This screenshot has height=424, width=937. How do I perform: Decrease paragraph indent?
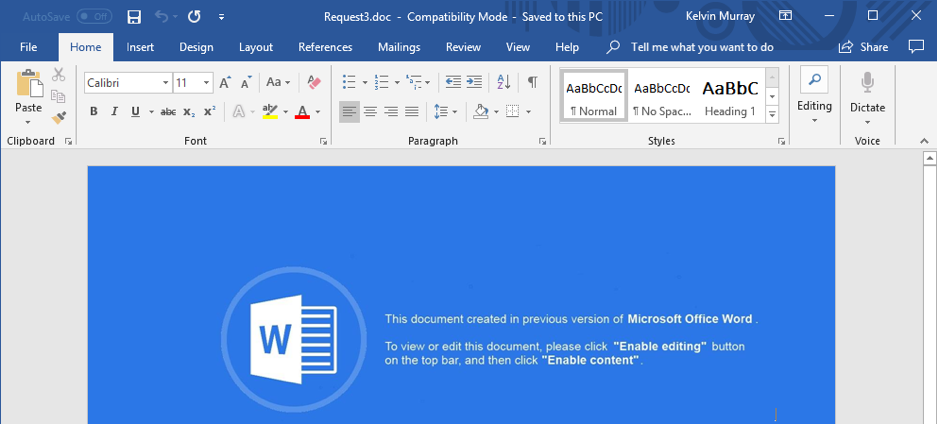point(454,82)
